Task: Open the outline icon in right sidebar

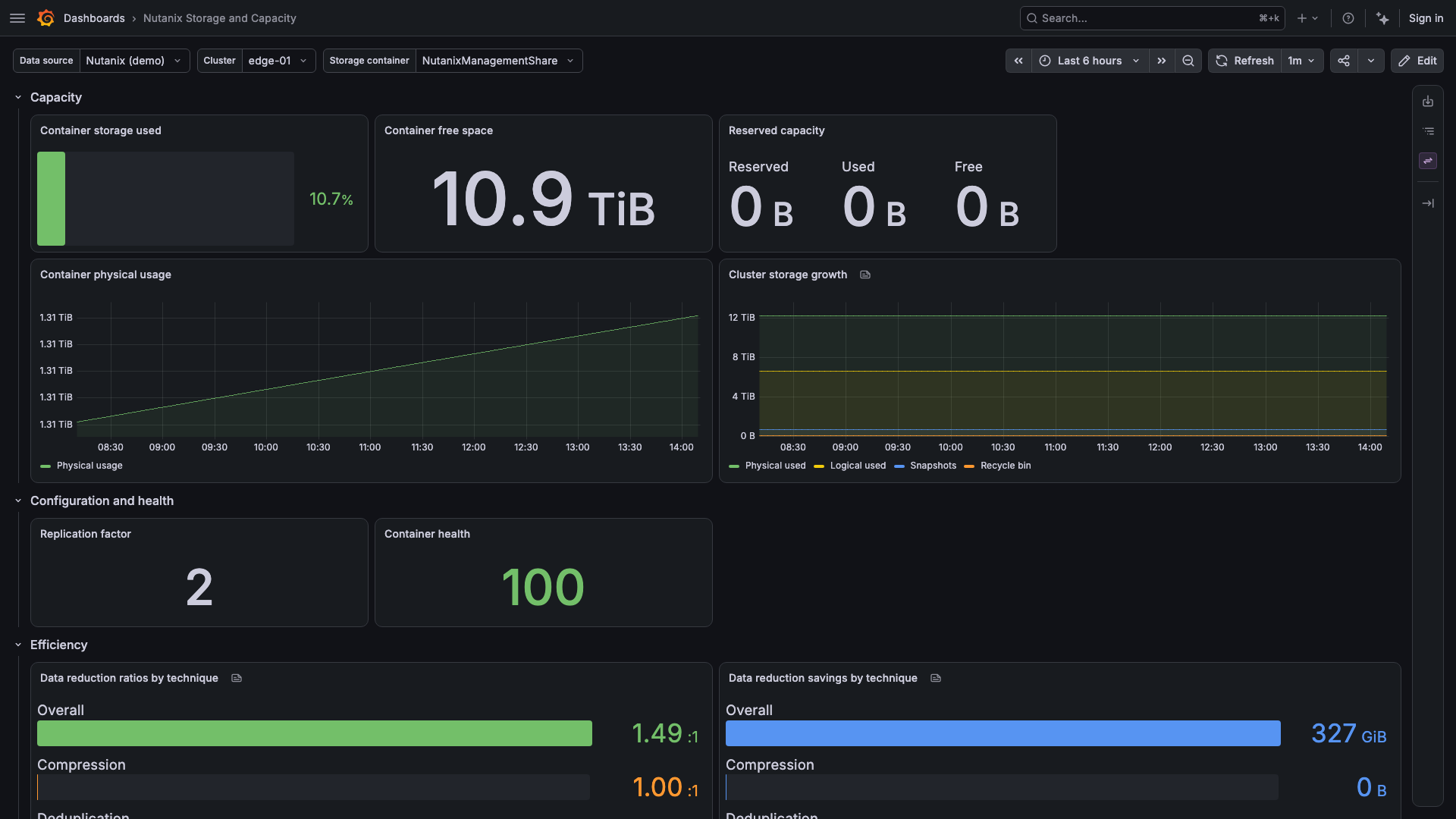Action: pyautogui.click(x=1428, y=131)
